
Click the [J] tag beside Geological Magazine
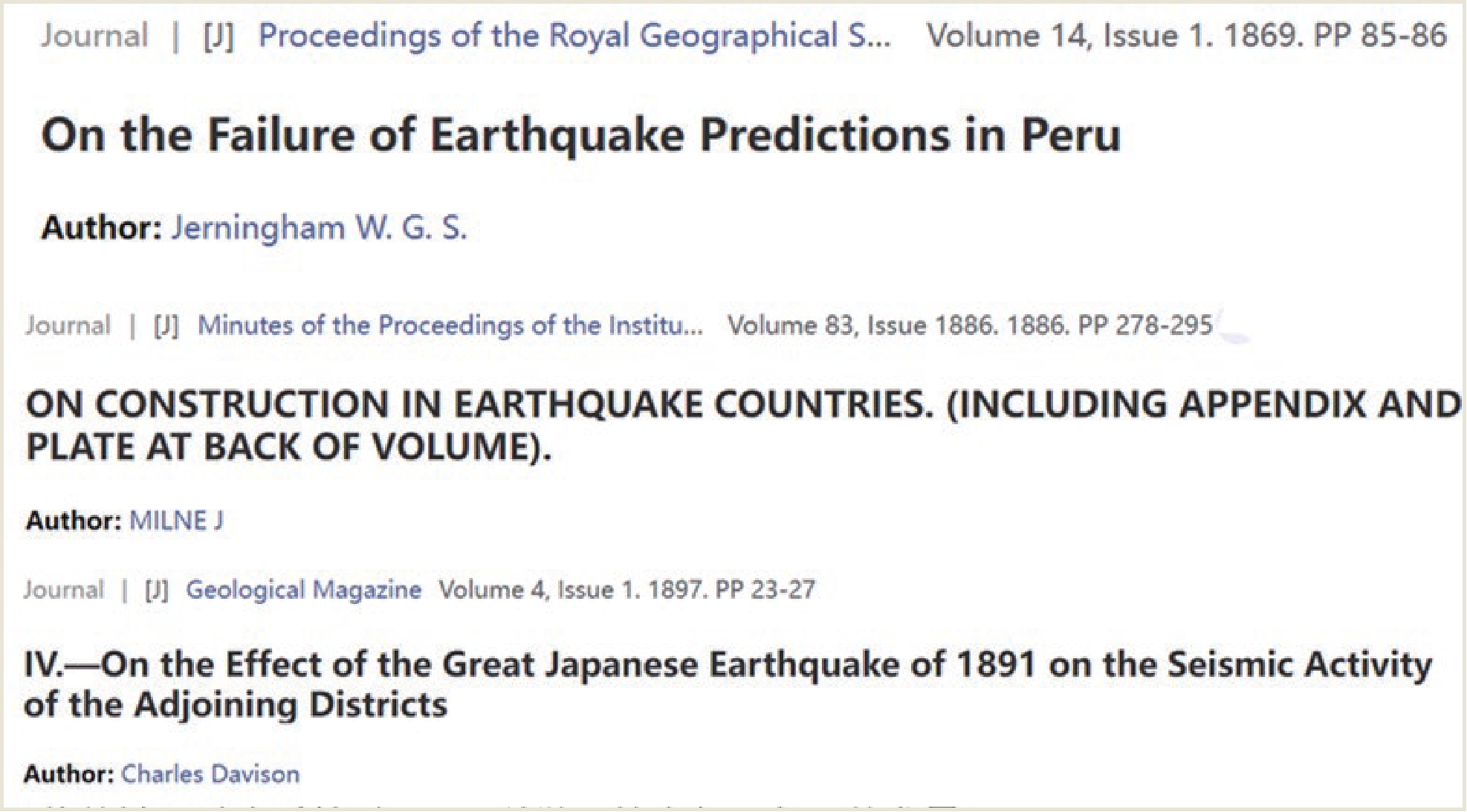click(157, 590)
